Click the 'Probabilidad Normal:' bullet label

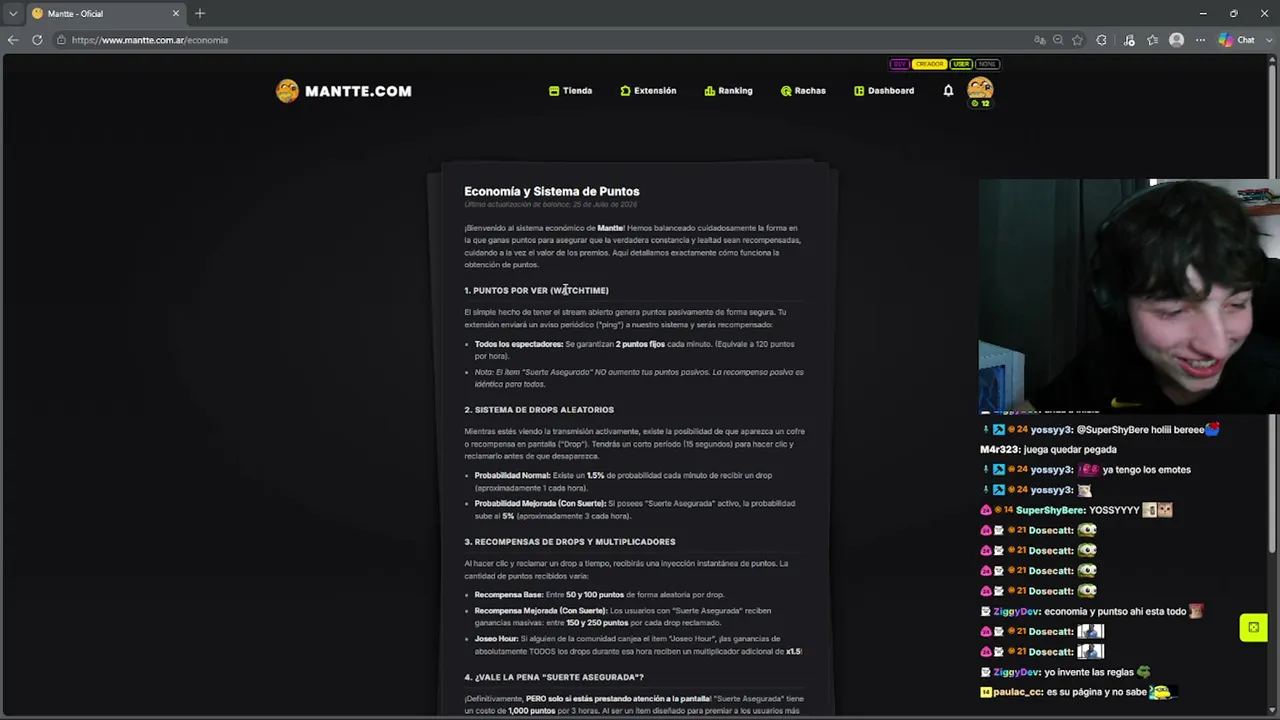click(512, 475)
